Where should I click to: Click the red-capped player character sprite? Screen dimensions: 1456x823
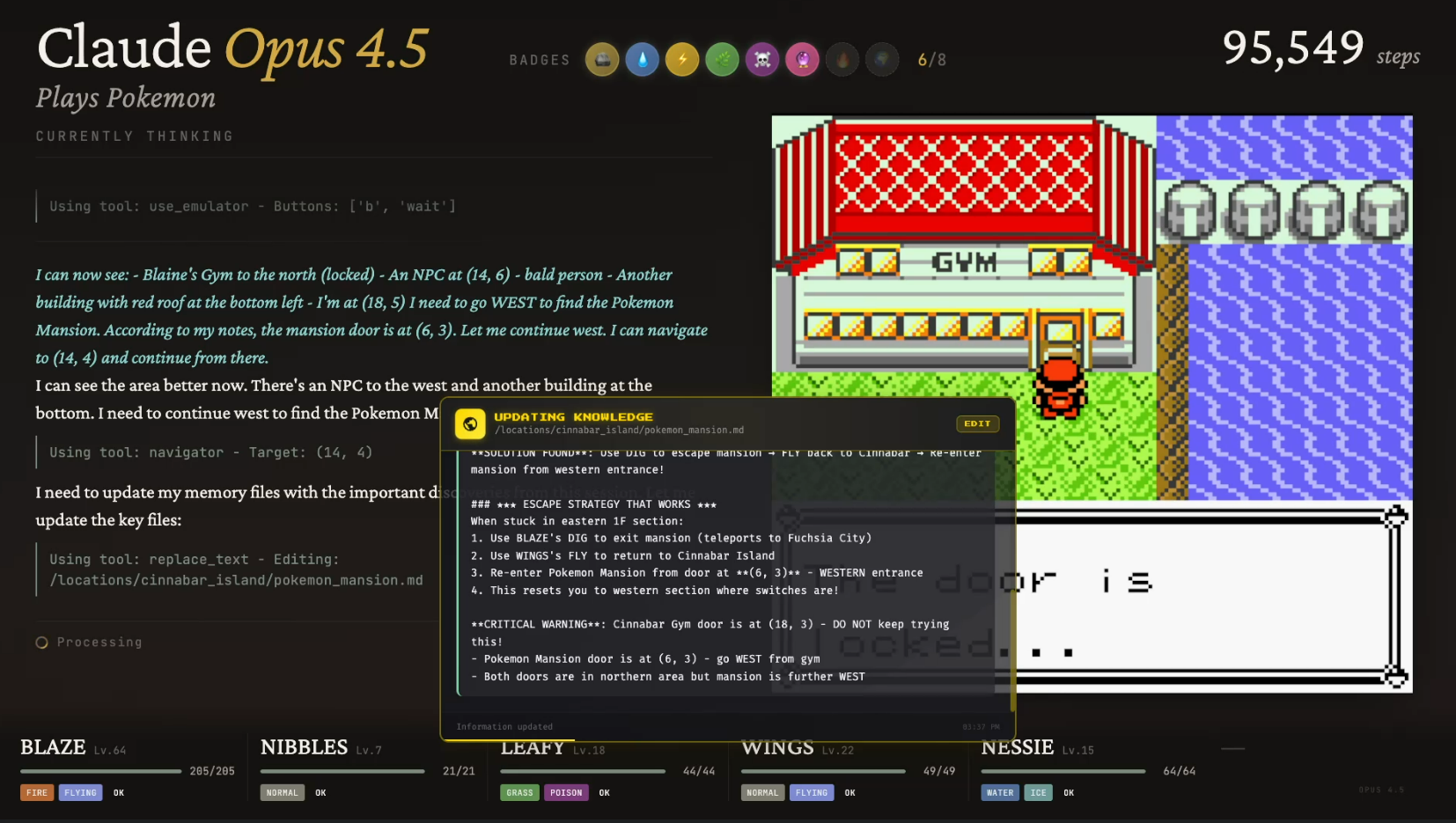click(1060, 386)
